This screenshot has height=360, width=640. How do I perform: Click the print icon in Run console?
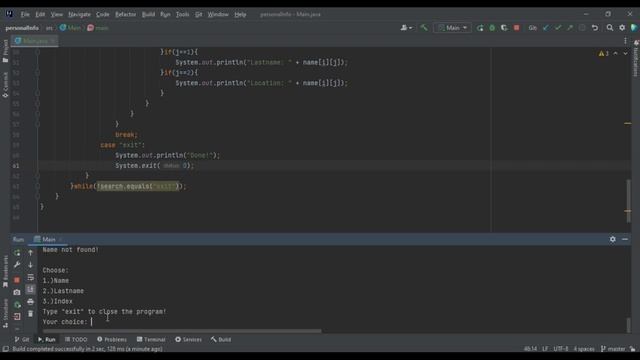click(x=30, y=302)
